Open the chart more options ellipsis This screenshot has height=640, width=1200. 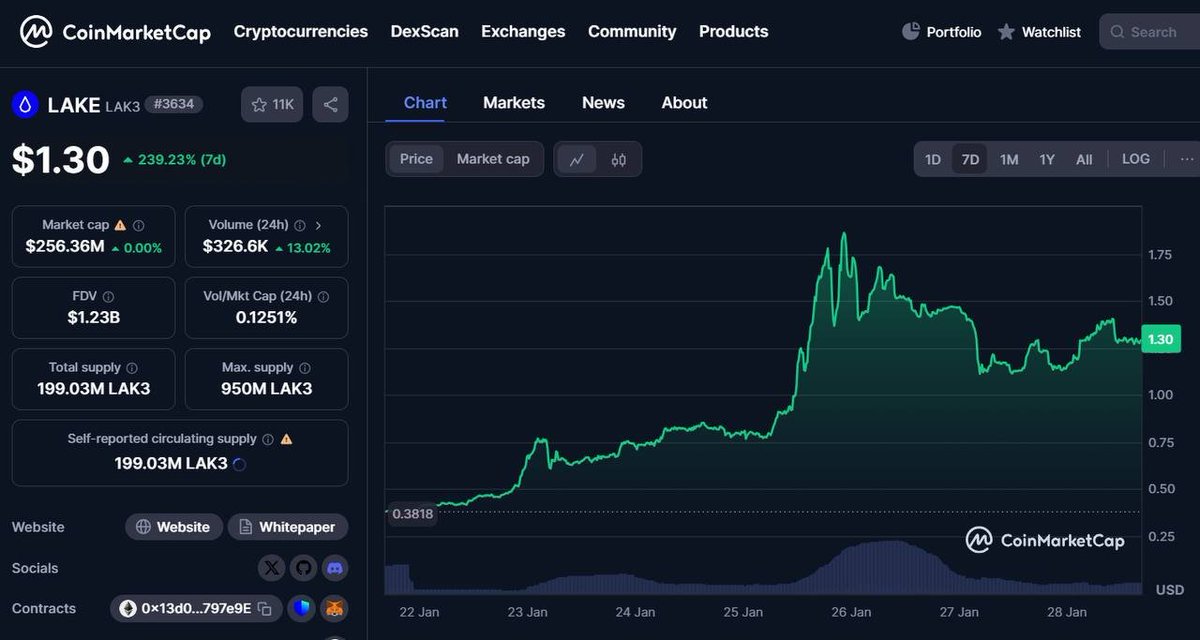[1187, 159]
